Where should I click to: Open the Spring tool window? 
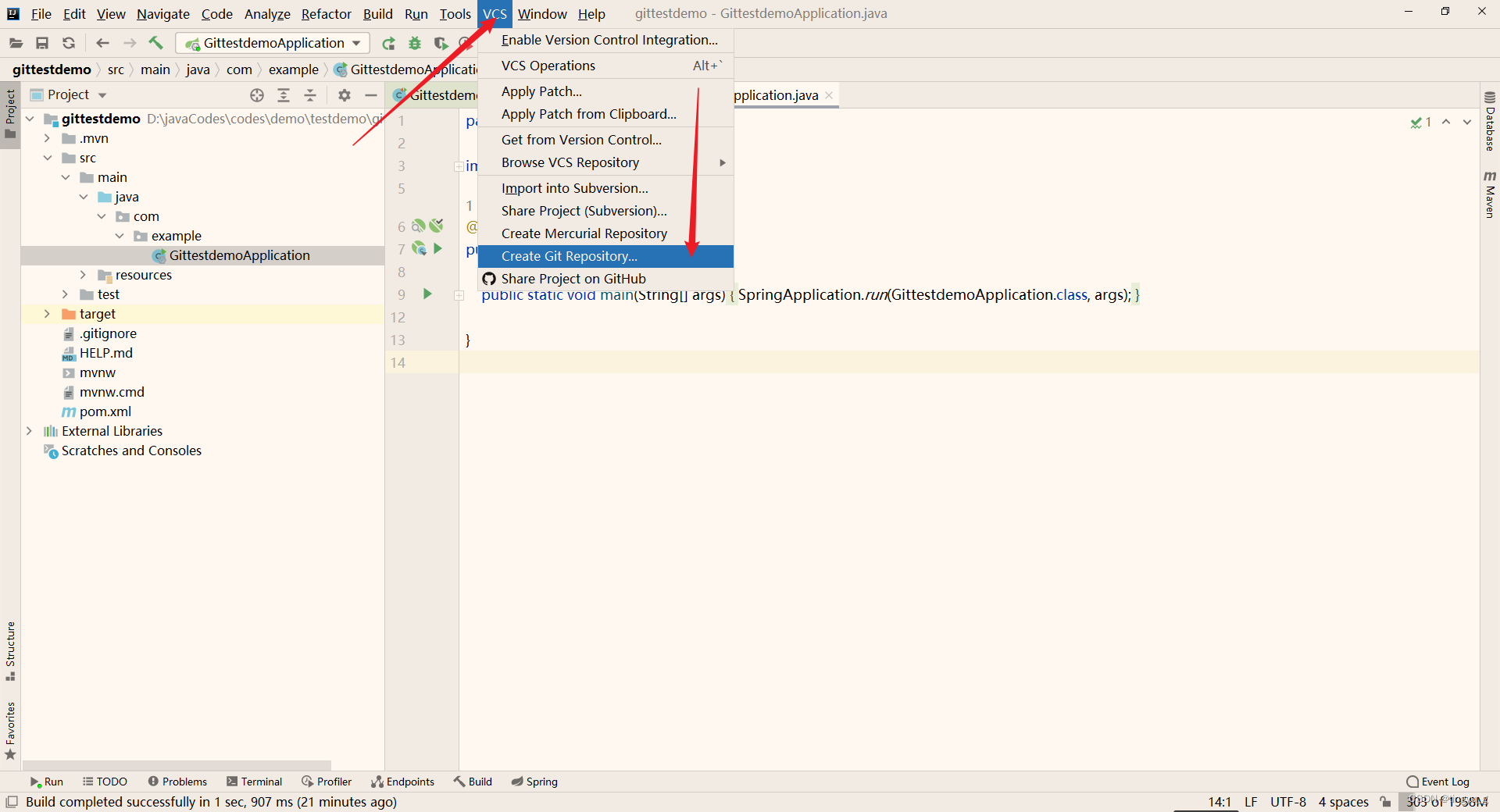534,782
